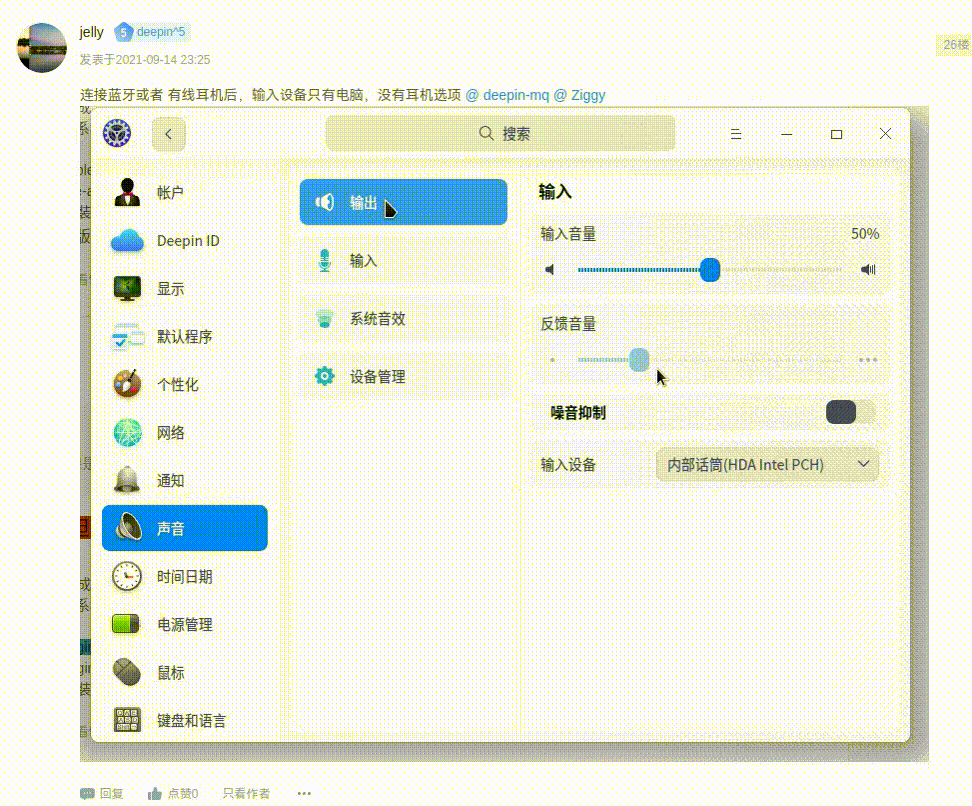The width and height of the screenshot is (972, 806).
Task: Open 鼠标 mouse settings
Action: click(185, 673)
